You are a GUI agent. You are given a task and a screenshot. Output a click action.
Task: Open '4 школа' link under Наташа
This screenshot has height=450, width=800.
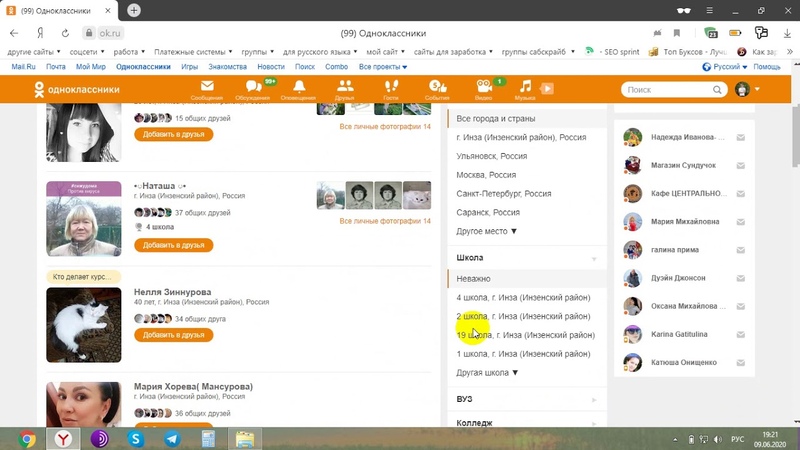(160, 227)
